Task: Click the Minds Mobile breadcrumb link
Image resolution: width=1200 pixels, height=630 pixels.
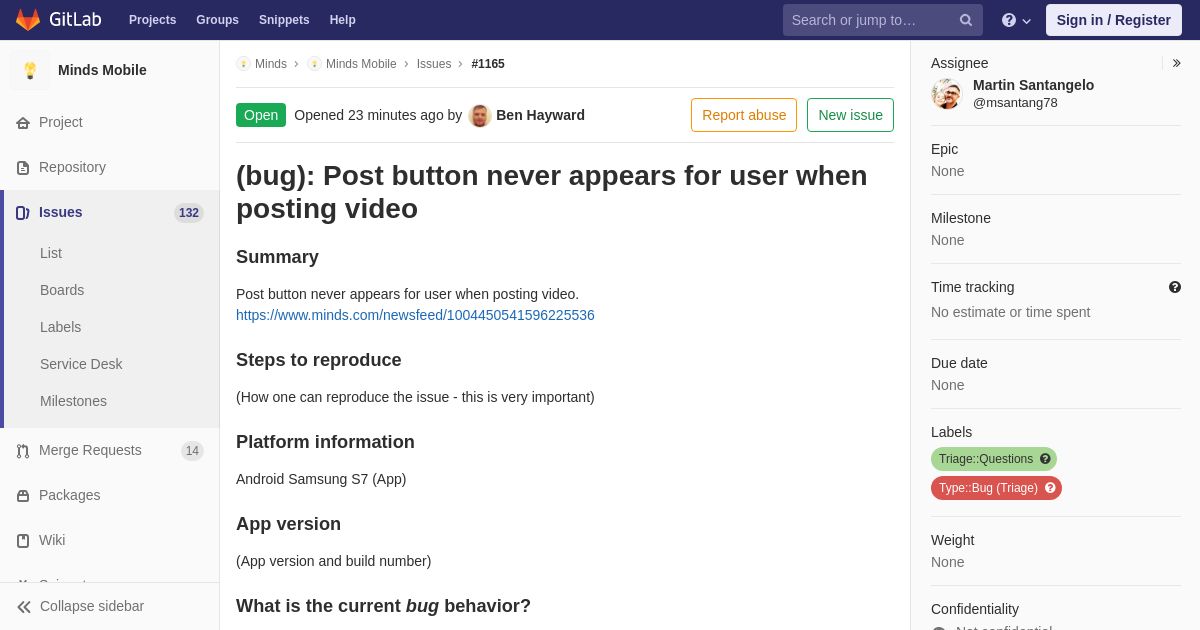Action: click(361, 64)
